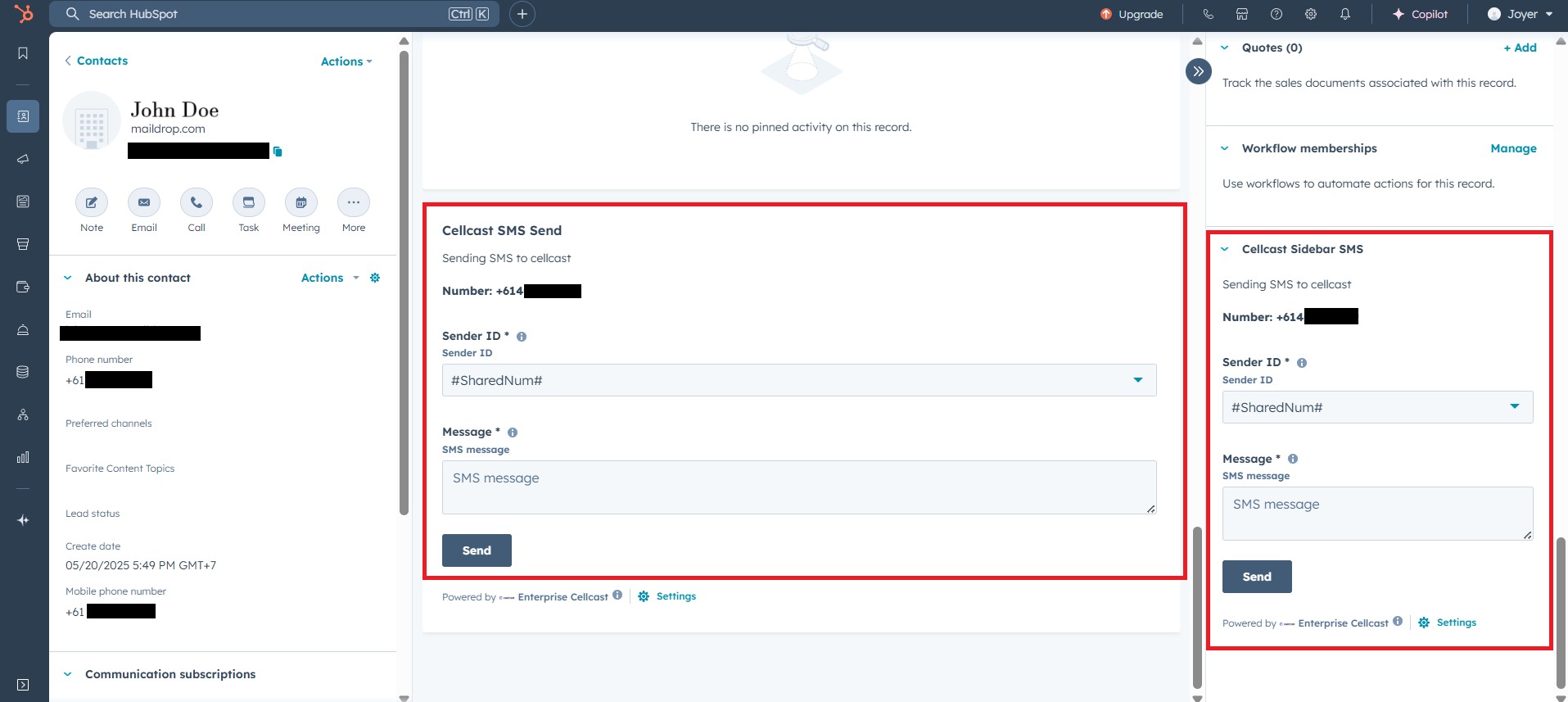The height and width of the screenshot is (702, 1568).
Task: Open the Automation sidebar icon
Action: [x=23, y=414]
